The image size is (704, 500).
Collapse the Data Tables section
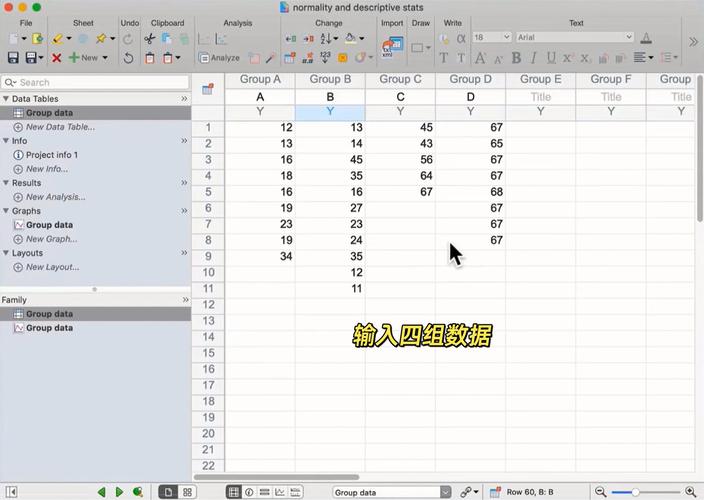[184, 99]
